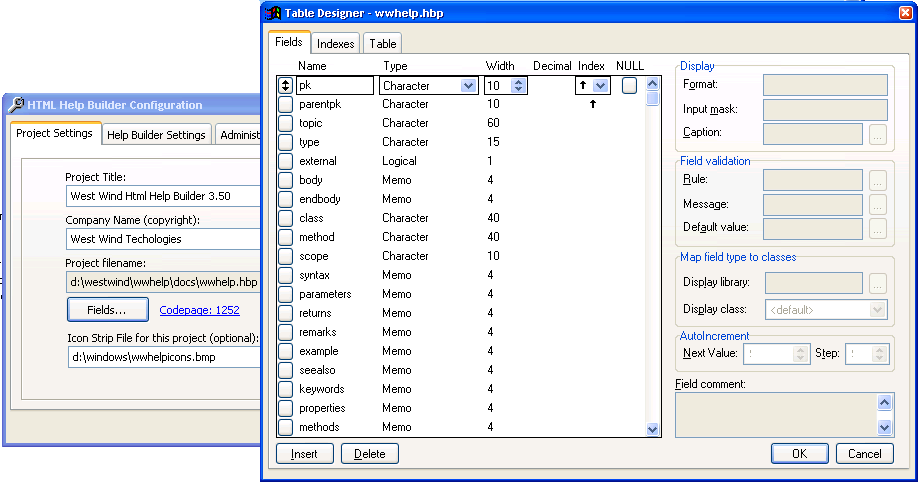
Task: Click the HTML Help Builder Configuration wrench icon
Action: coord(16,104)
